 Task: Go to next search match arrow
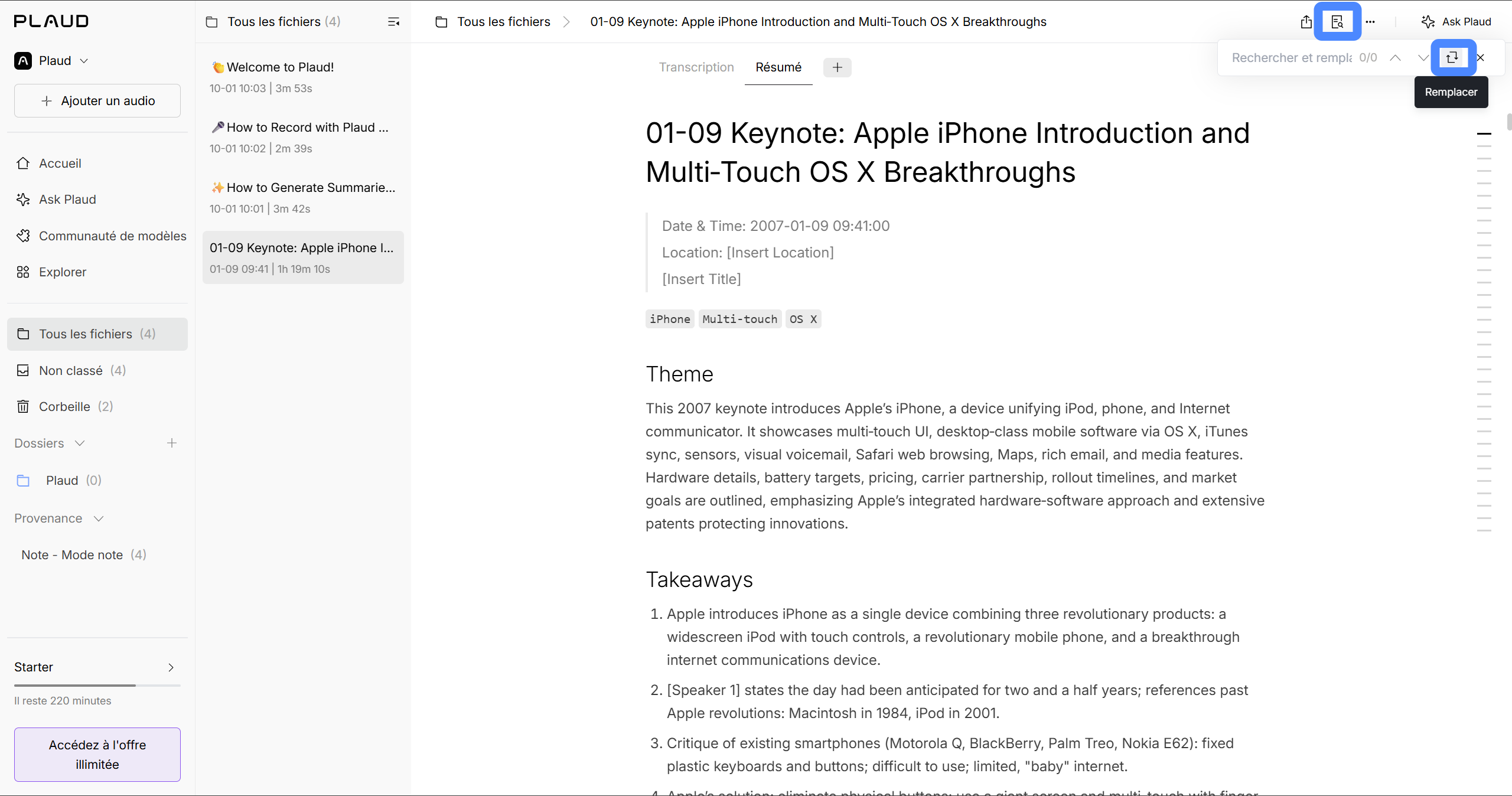click(x=1423, y=58)
